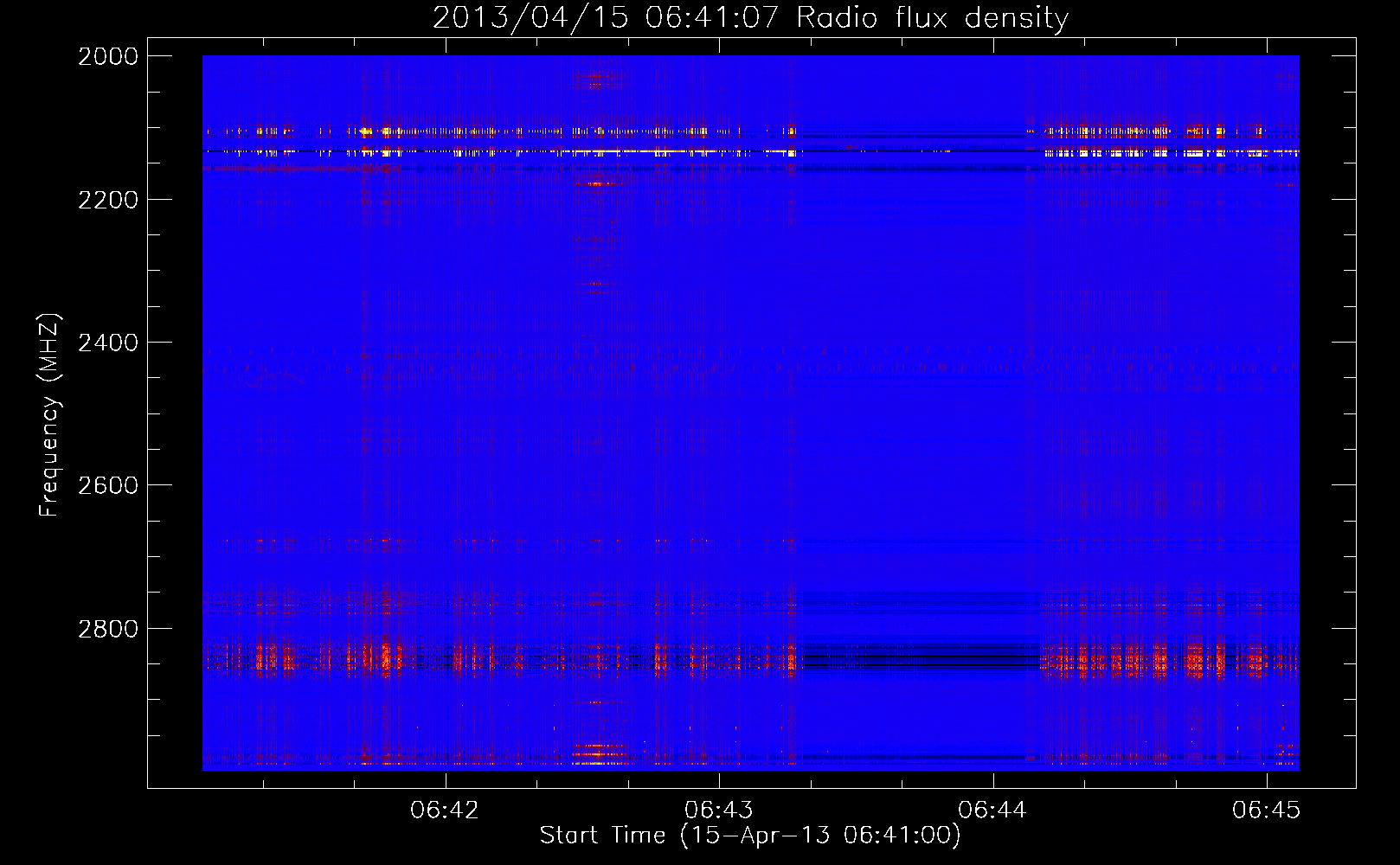The image size is (1400, 865).
Task: Click the 'Start Time (15-Apr-13 06:41:00)' label
Action: coord(750,836)
